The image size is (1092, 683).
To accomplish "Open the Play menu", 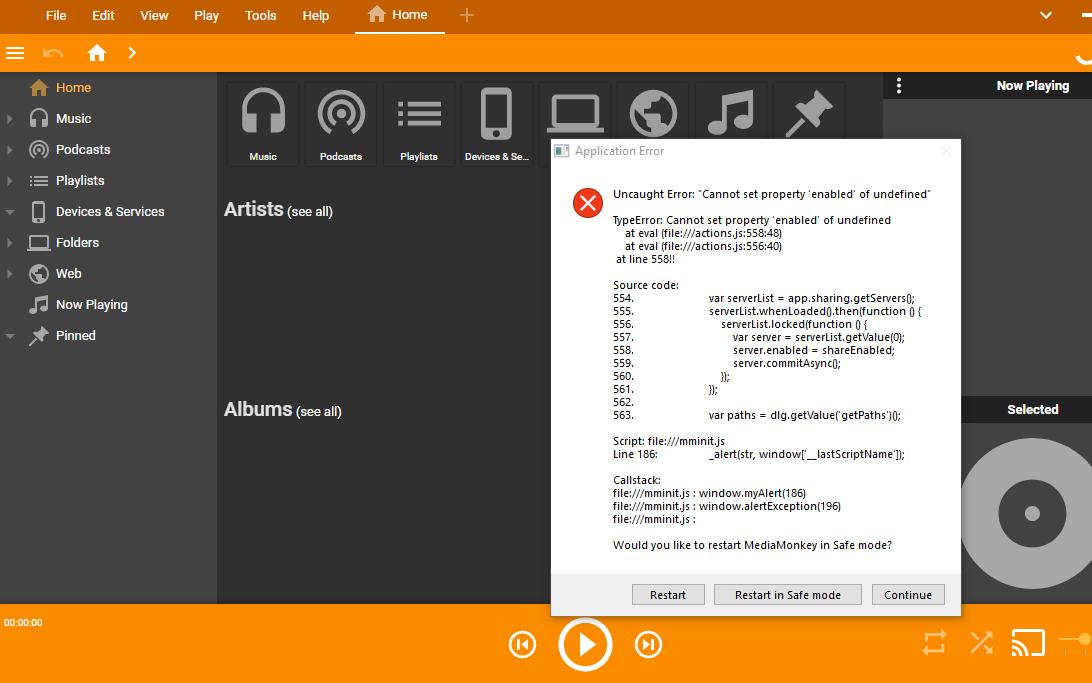I will click(x=207, y=16).
